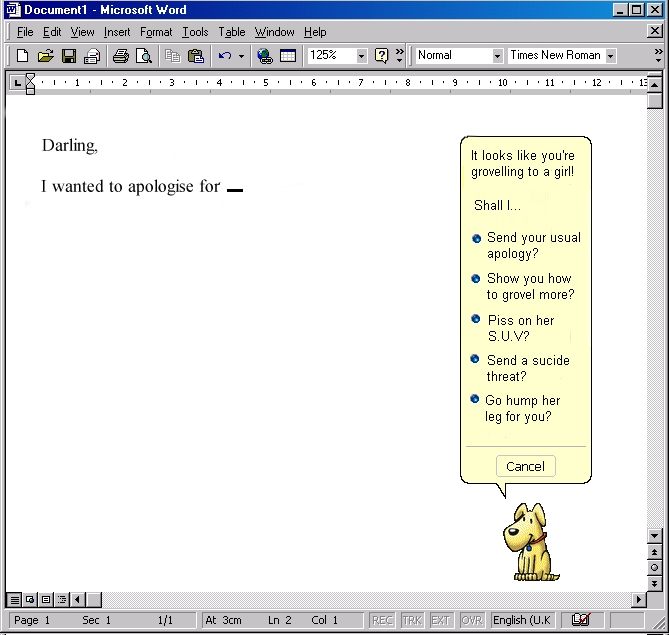Open Print Preview magnifier icon
The image size is (669, 635).
pos(144,56)
